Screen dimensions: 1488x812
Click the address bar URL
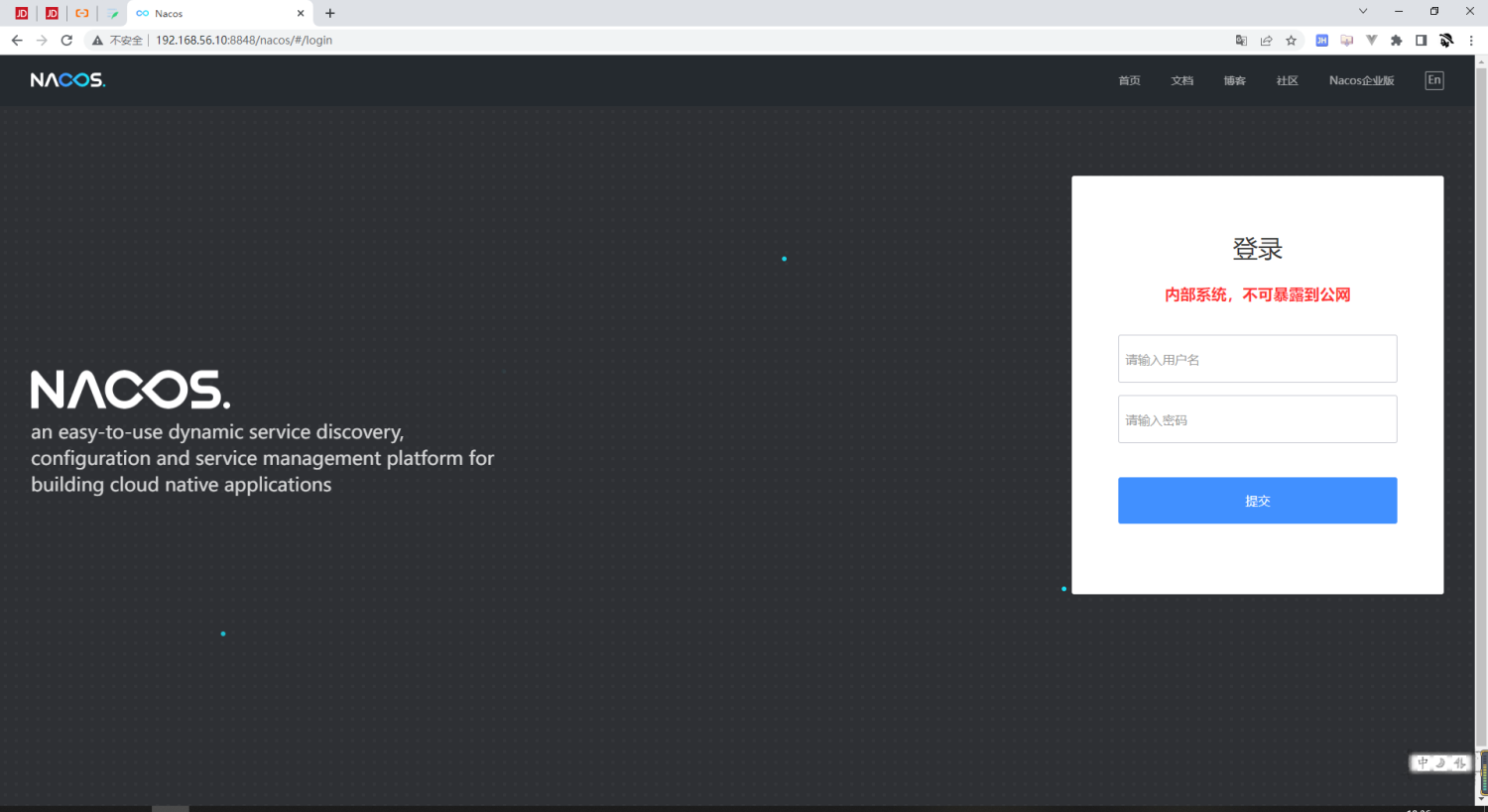click(x=244, y=41)
